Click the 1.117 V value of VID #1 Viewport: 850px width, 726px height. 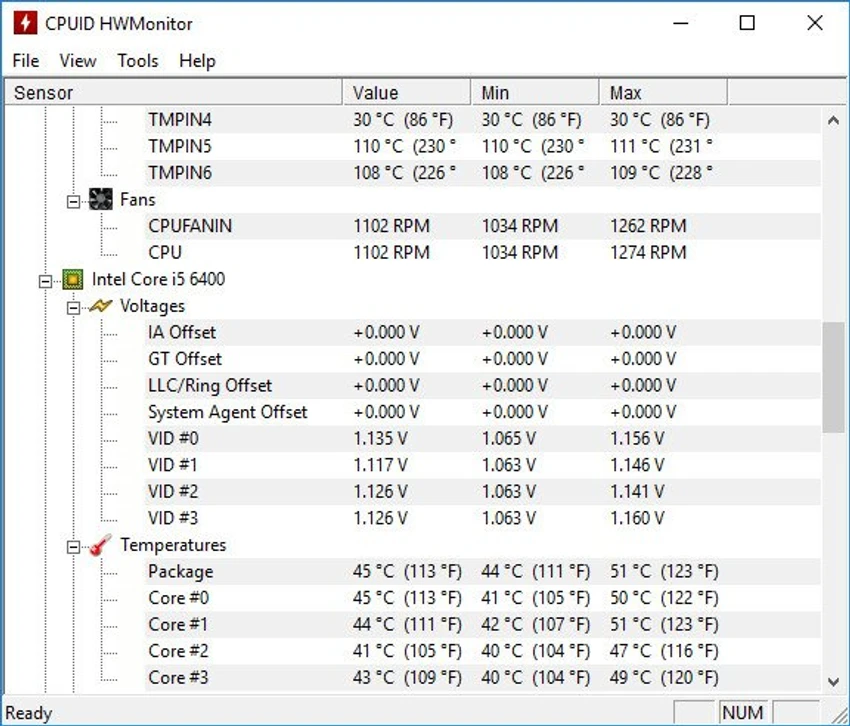click(x=381, y=465)
